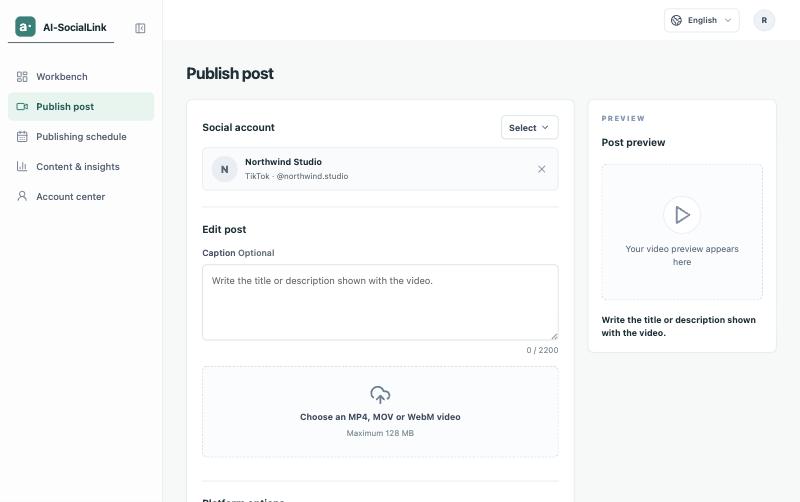Click the preview caption text below video
800x502 pixels.
tap(679, 326)
